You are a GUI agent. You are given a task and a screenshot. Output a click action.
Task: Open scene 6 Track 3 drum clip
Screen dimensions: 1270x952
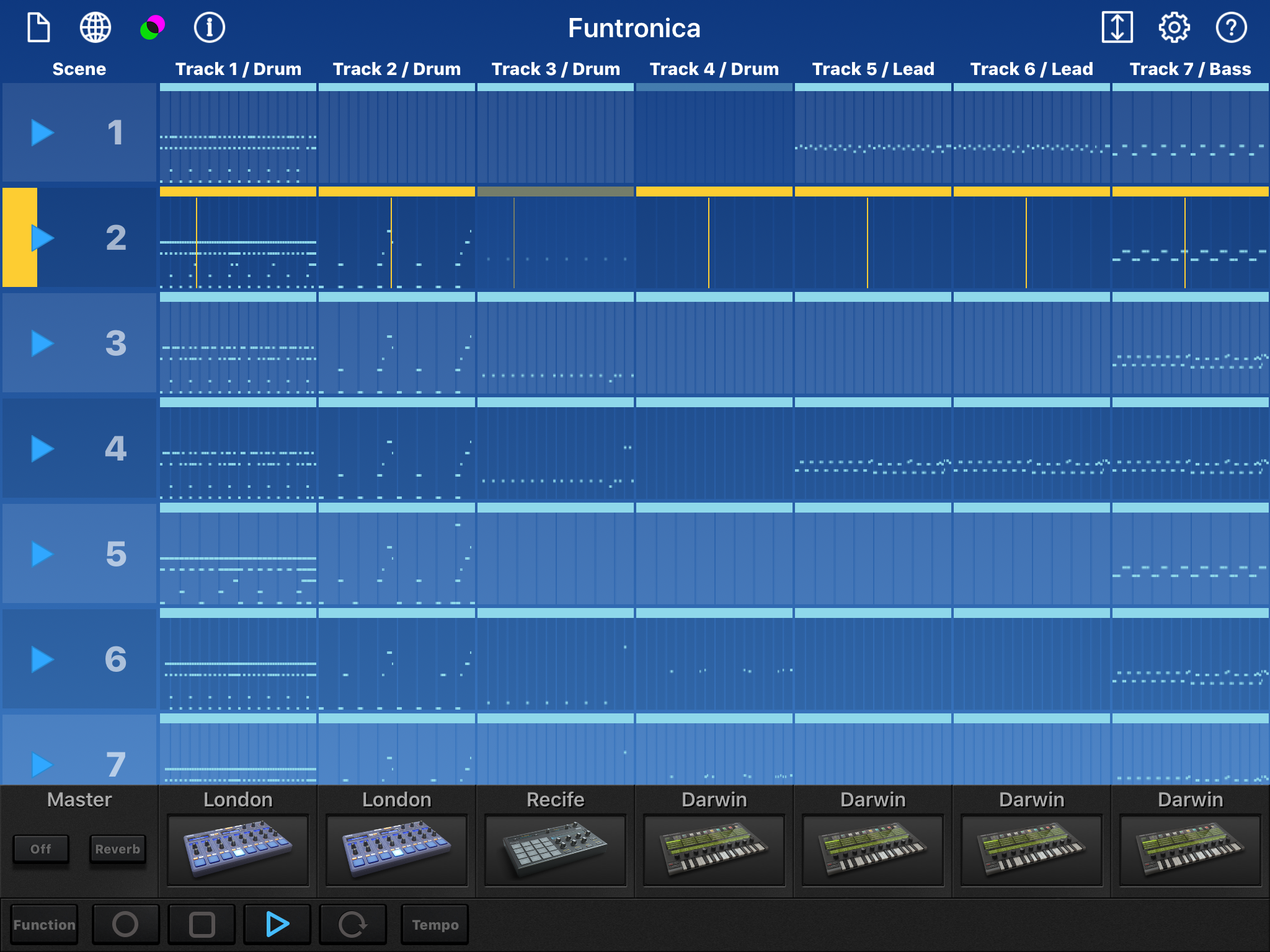[556, 660]
